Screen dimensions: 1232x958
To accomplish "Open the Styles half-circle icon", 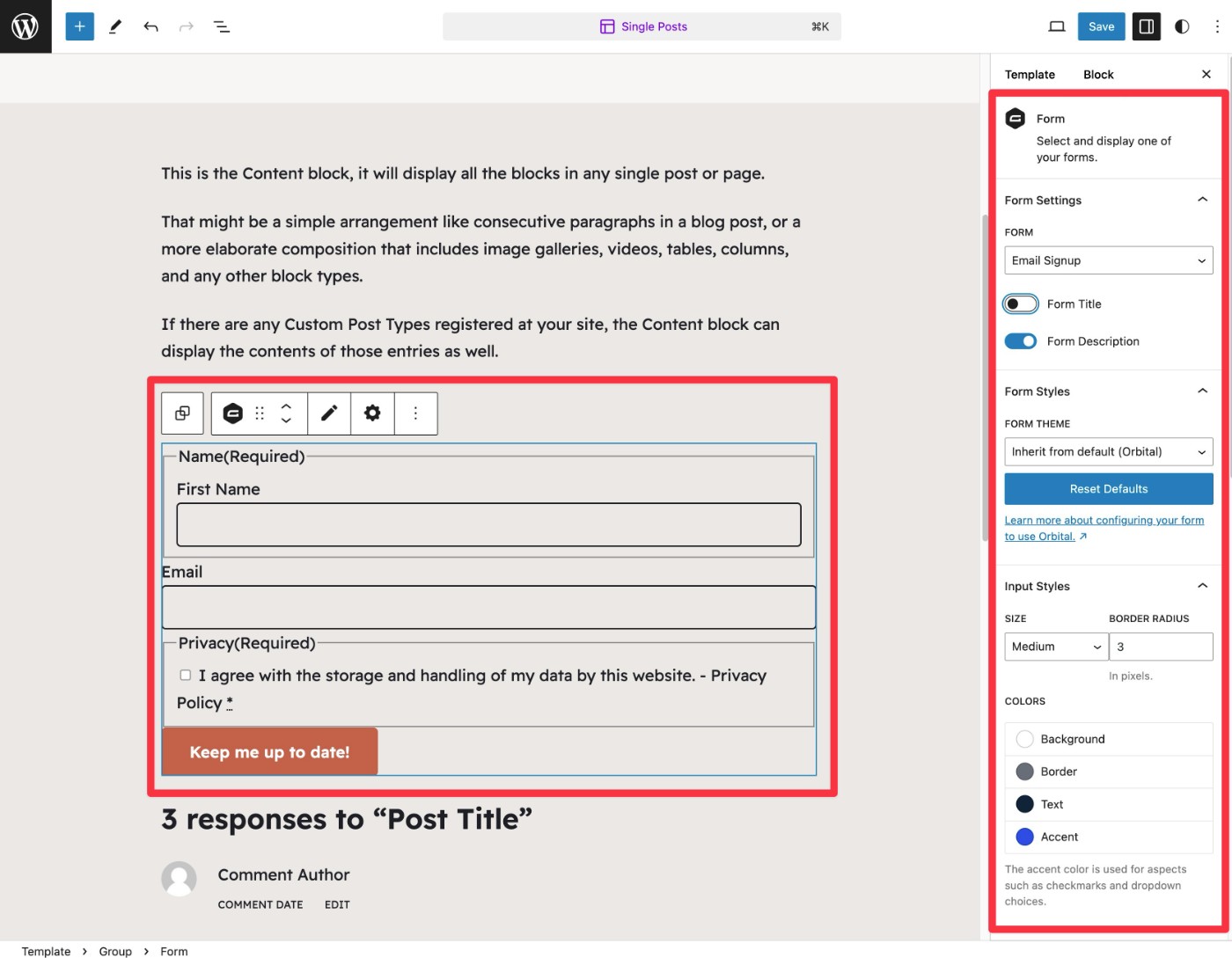I will 1182,26.
